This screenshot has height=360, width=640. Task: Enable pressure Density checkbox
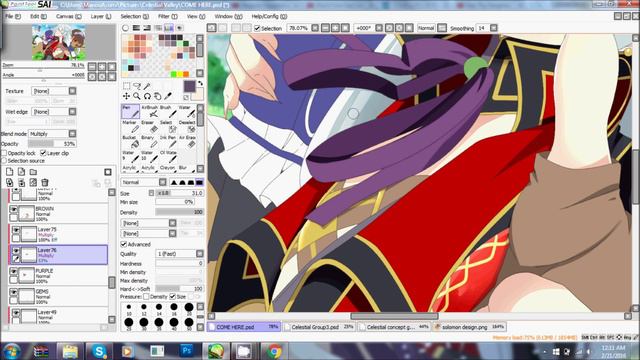(146, 296)
